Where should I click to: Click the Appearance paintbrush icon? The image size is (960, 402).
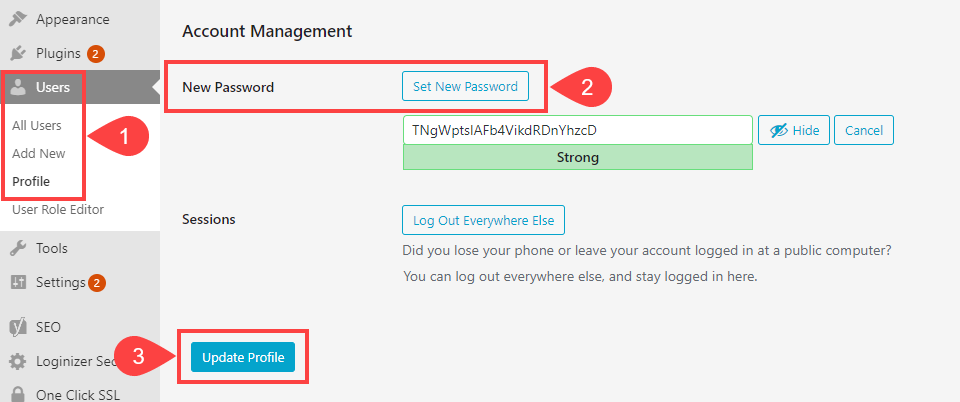(x=18, y=19)
